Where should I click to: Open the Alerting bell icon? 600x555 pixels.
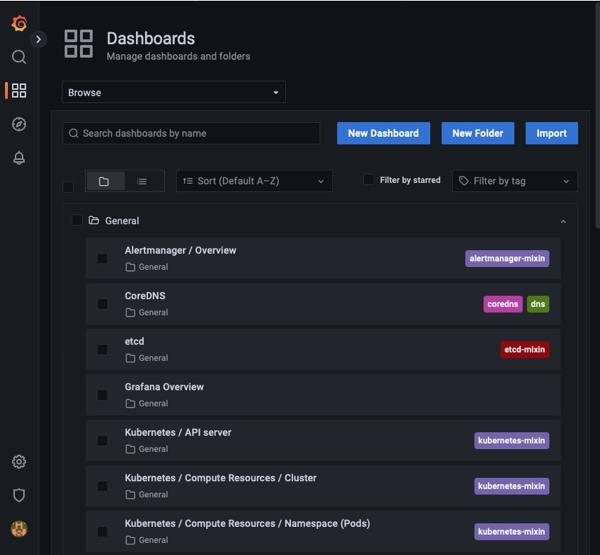click(x=19, y=158)
